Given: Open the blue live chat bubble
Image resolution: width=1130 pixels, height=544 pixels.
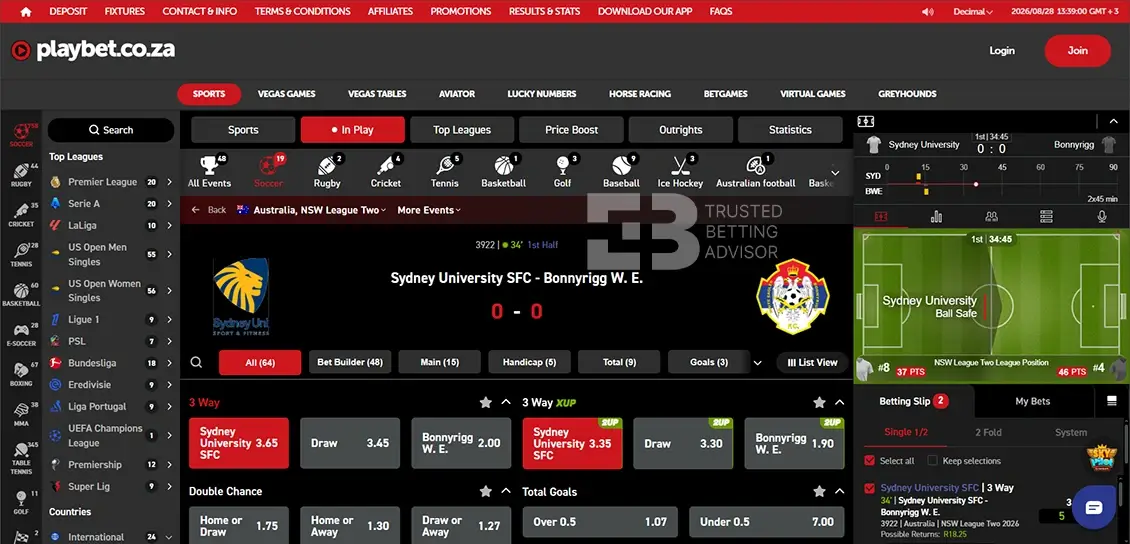Looking at the screenshot, I should tap(1093, 507).
